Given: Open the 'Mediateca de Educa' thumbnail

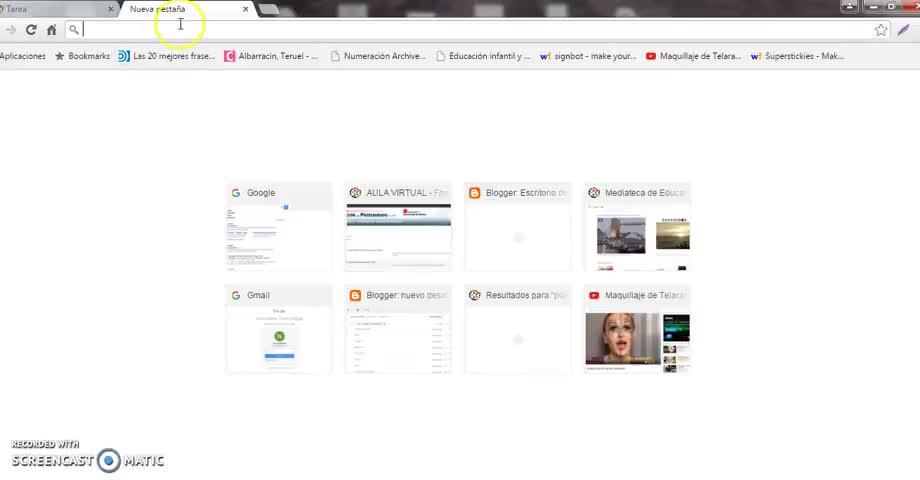Looking at the screenshot, I should tap(637, 227).
